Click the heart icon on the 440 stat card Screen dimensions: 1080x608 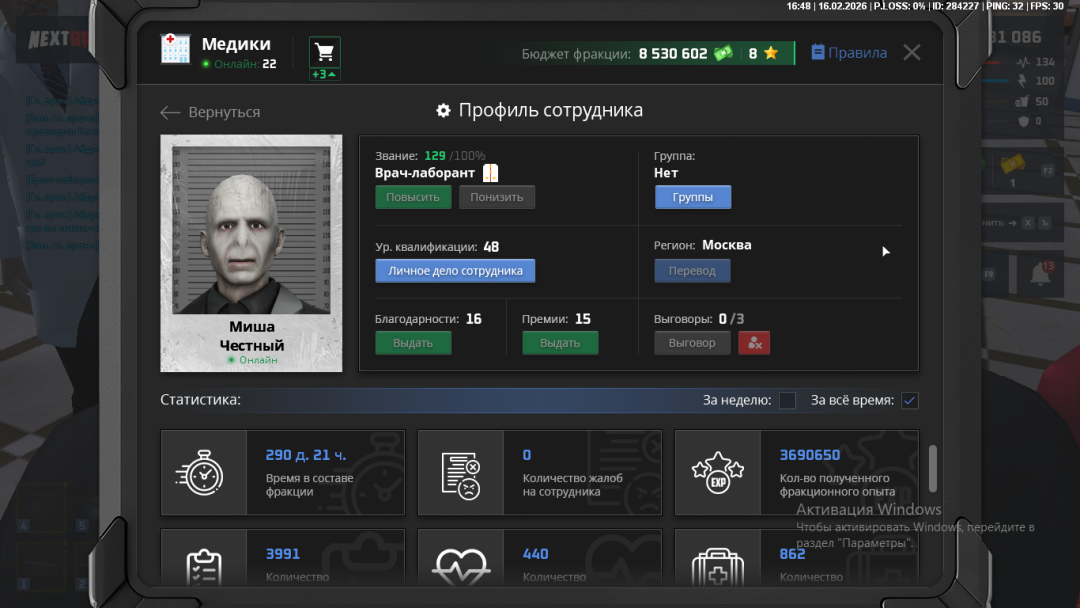[x=461, y=564]
